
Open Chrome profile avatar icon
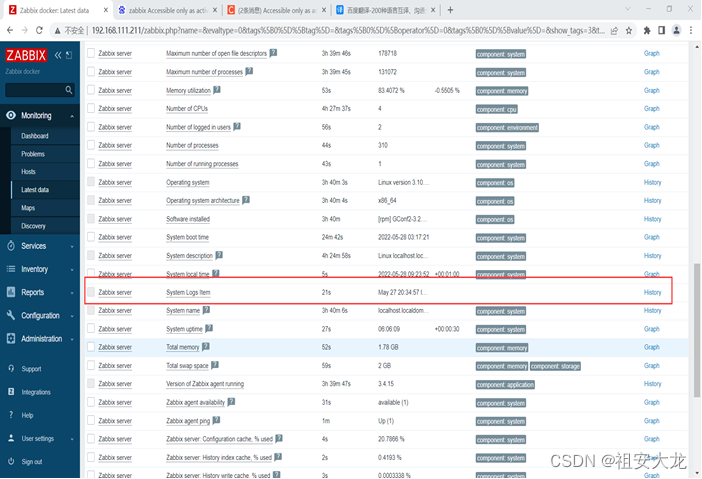(x=676, y=30)
